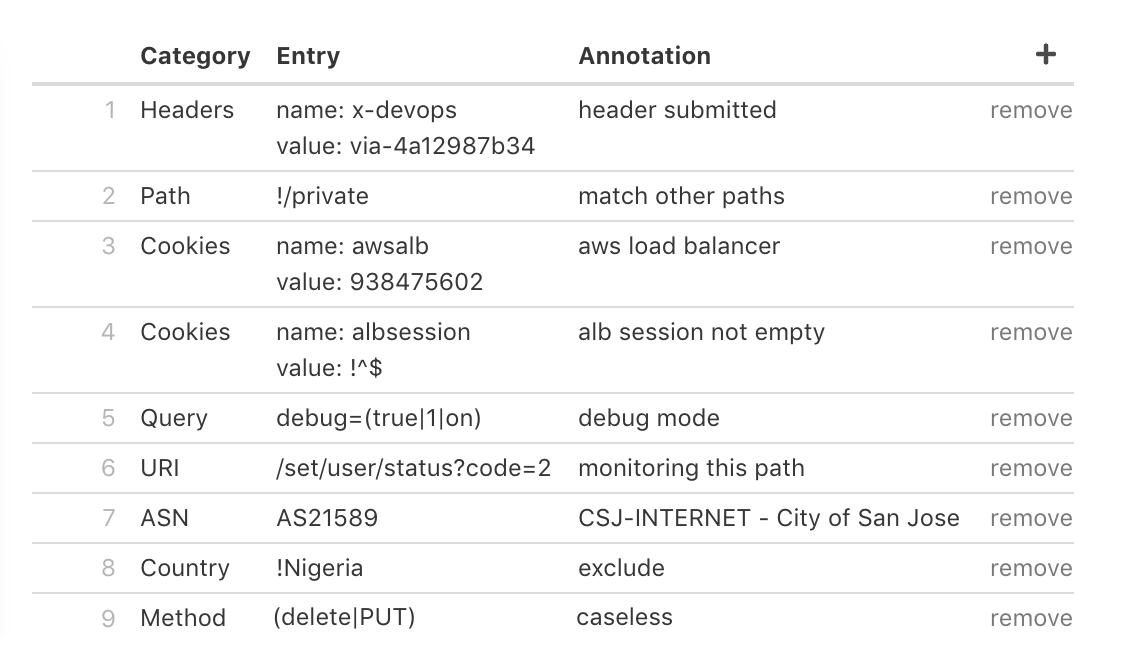Click the 'aws load balancer' annotation
Screen dimensions: 1123x656
click(679, 246)
